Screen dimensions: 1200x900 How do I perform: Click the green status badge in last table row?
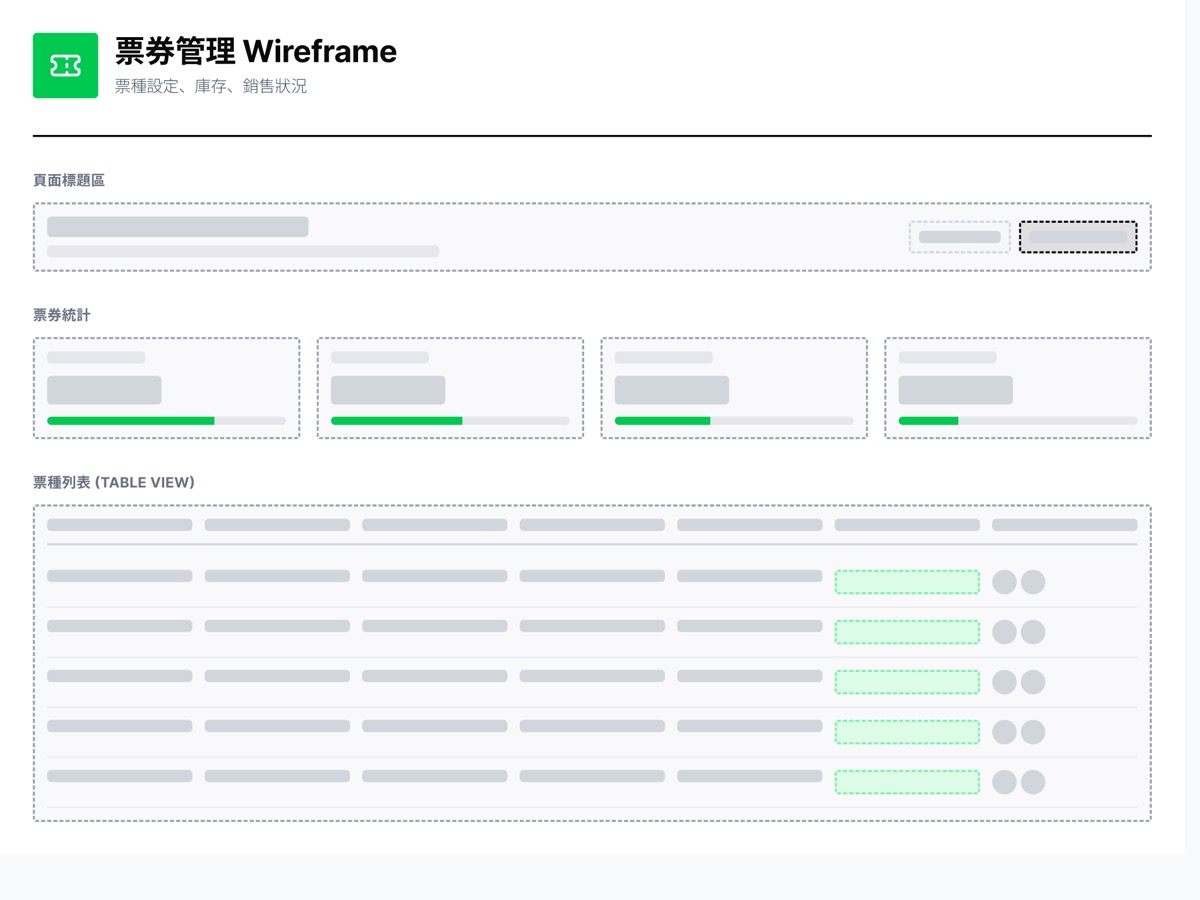[907, 782]
